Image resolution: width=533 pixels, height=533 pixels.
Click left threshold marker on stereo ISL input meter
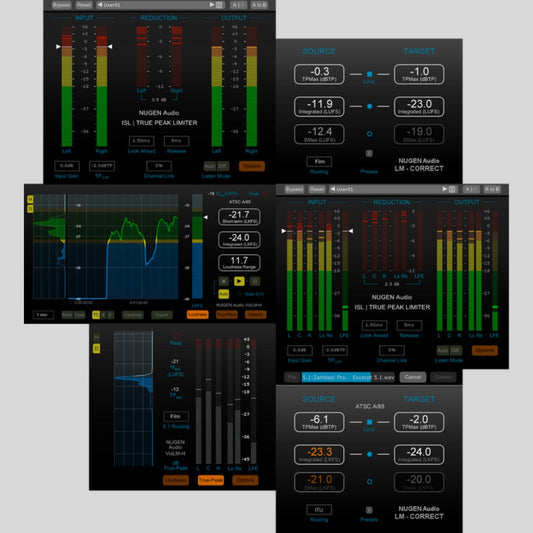[x=58, y=47]
